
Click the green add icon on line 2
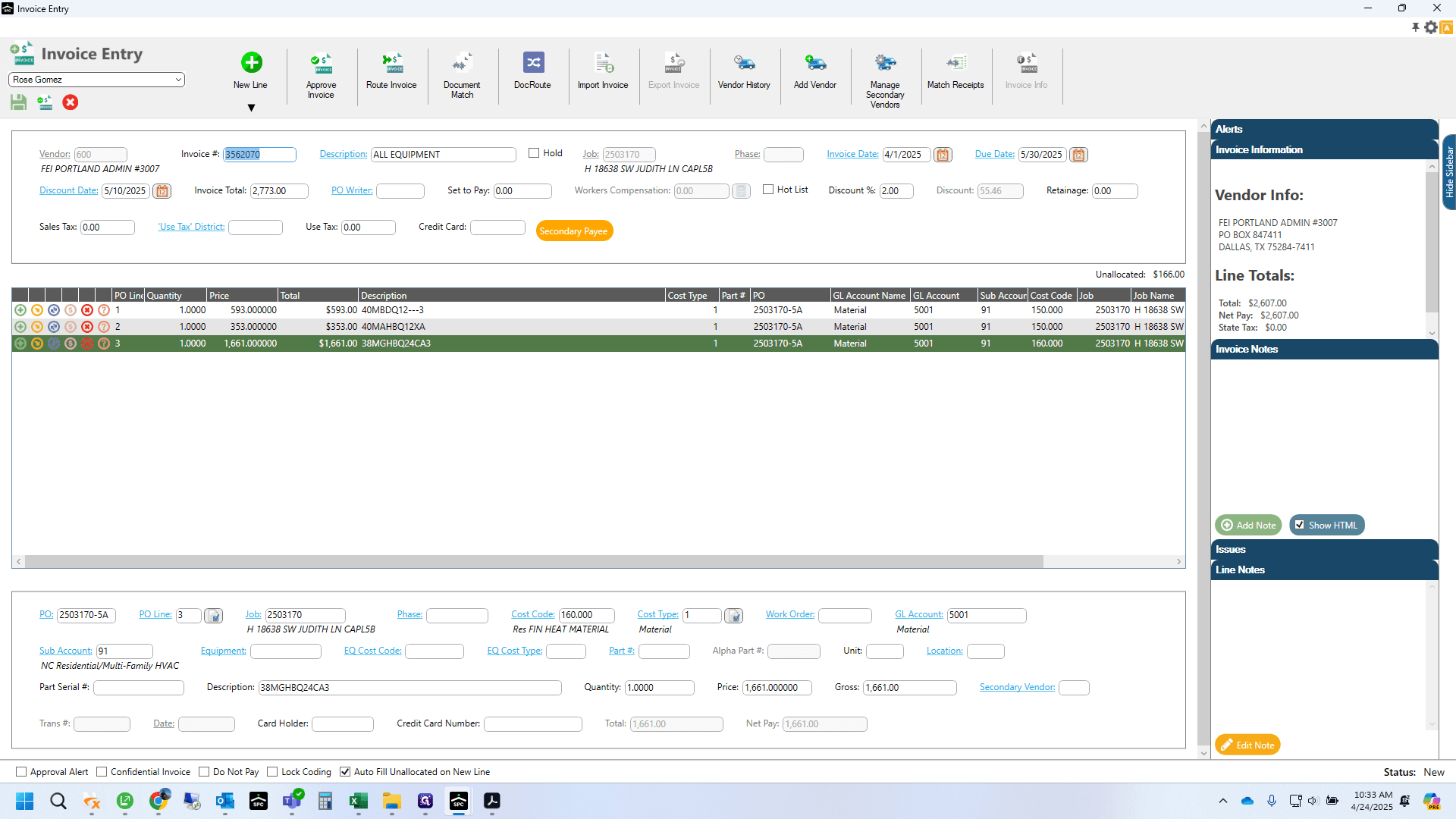(x=20, y=327)
